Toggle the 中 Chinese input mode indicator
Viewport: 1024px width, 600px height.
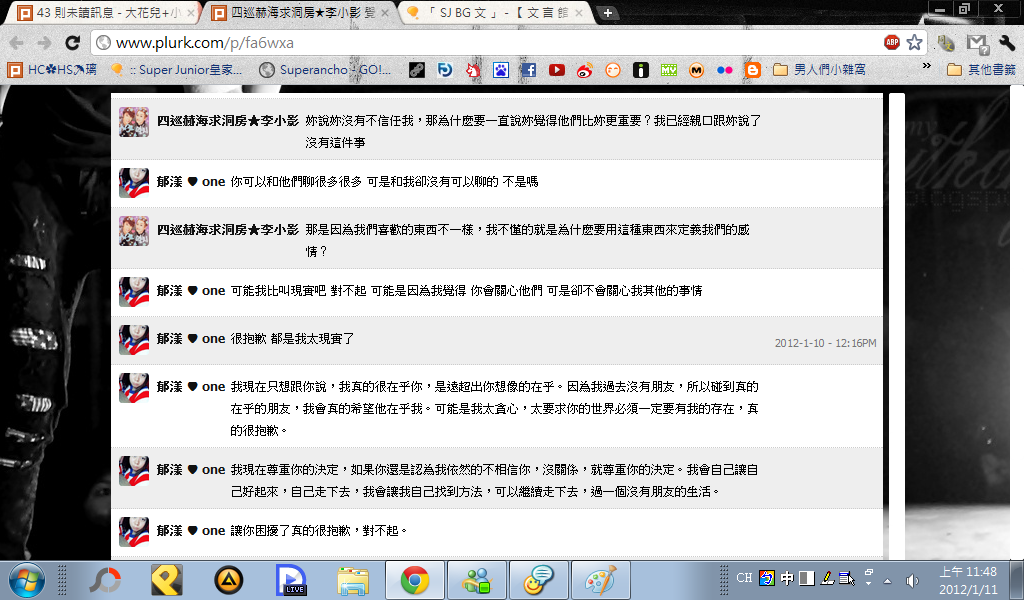coord(787,578)
